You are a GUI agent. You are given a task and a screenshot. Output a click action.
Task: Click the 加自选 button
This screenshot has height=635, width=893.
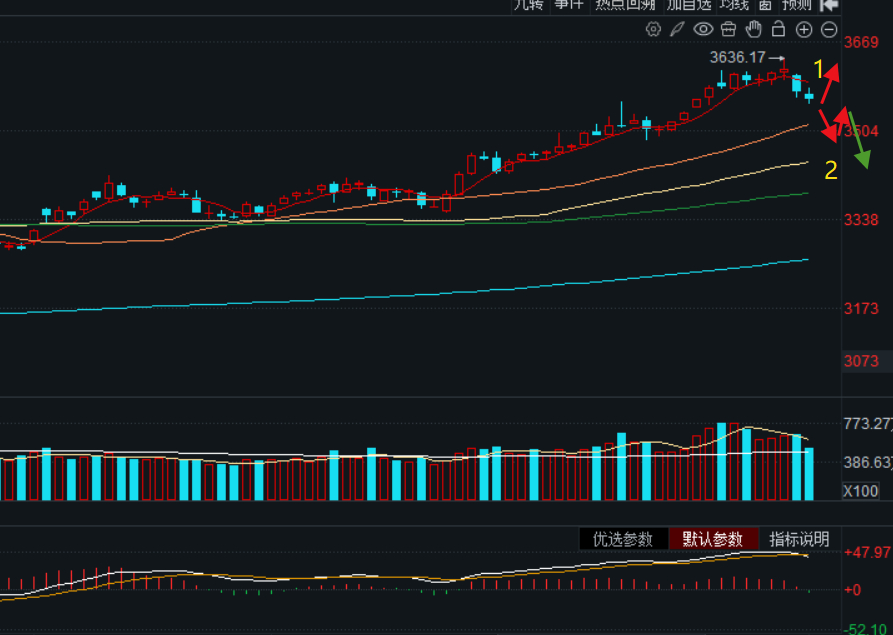689,5
